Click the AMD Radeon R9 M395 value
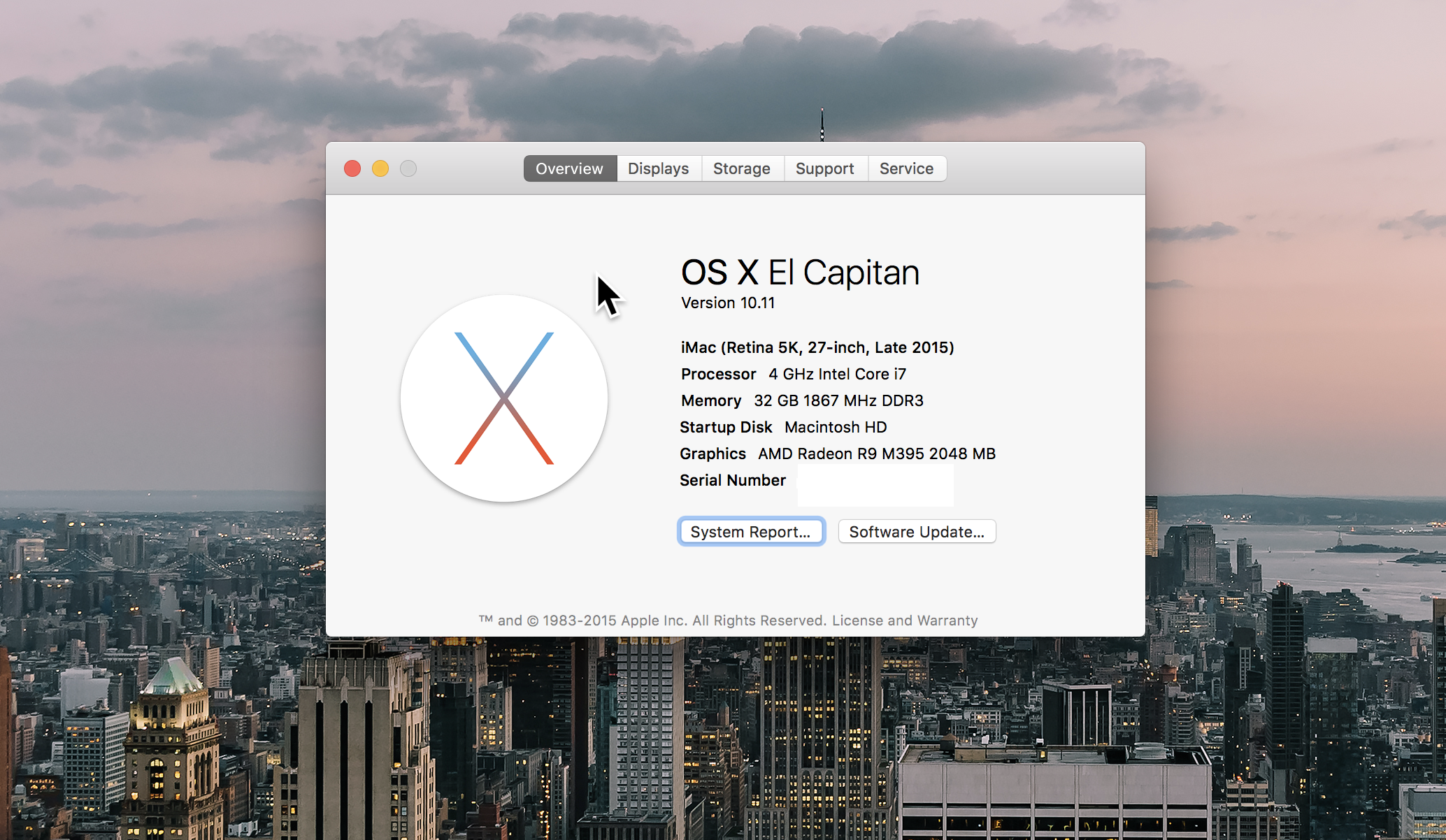This screenshot has height=840, width=1446. tap(877, 454)
